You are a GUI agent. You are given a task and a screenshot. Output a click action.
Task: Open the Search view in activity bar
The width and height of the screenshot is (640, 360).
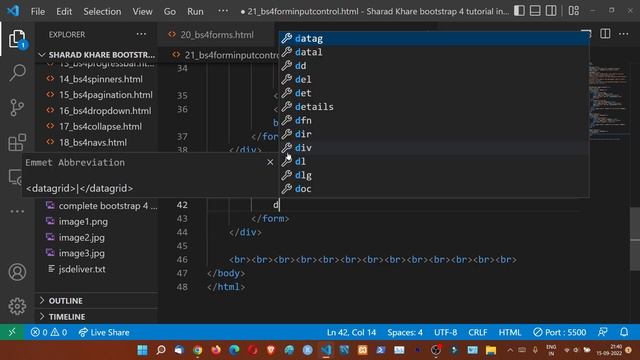click(x=17, y=73)
